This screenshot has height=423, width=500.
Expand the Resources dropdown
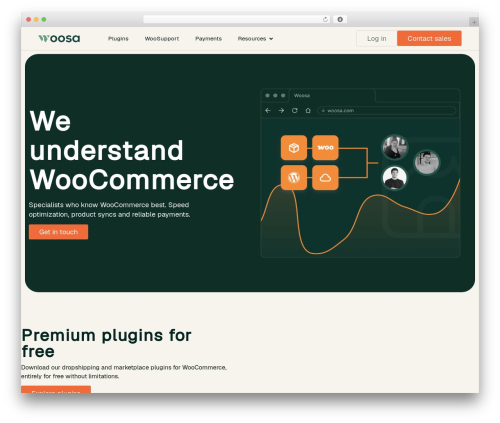click(255, 39)
